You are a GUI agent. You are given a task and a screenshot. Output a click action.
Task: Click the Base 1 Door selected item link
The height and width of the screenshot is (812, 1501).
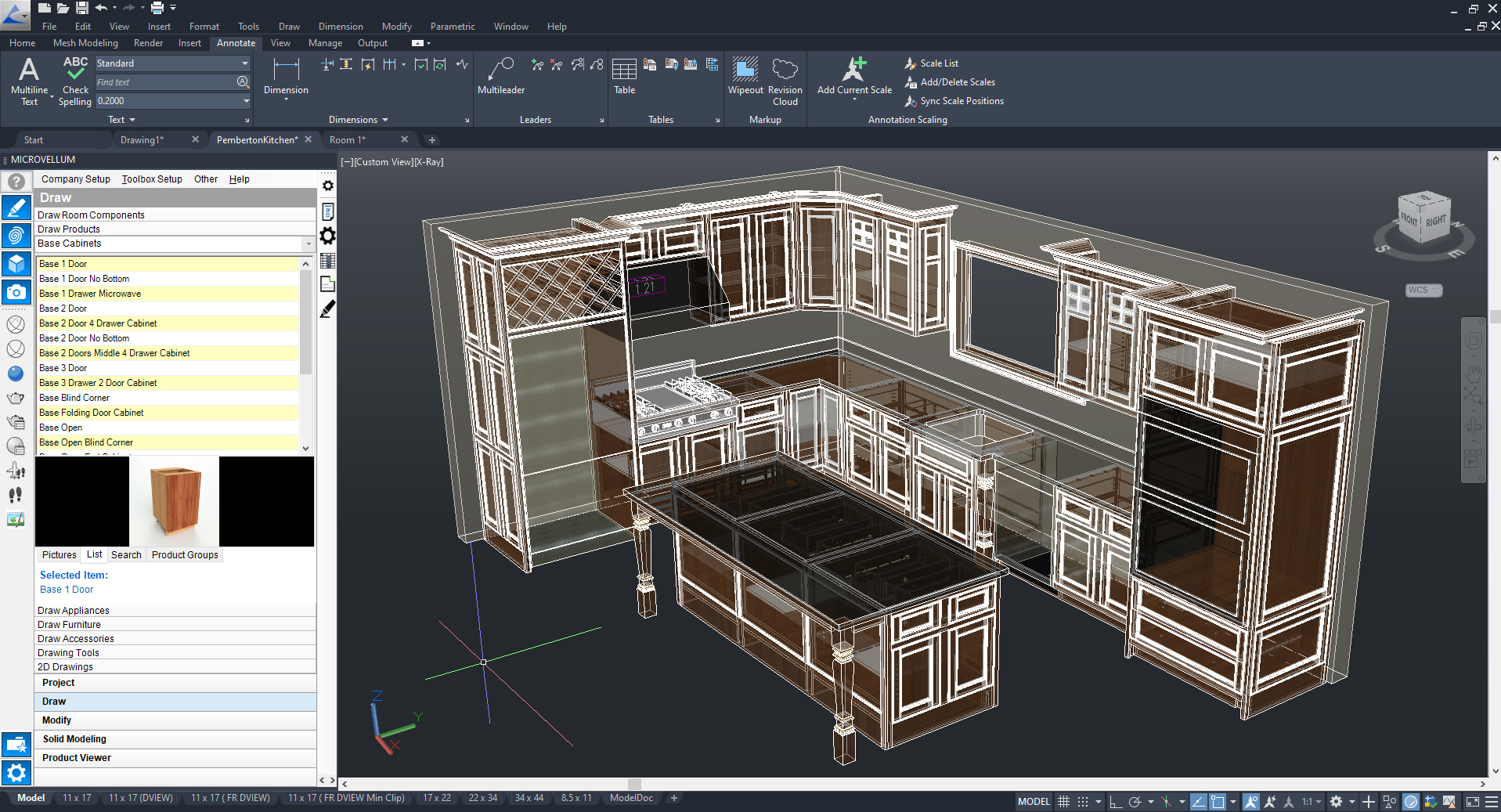coord(67,590)
